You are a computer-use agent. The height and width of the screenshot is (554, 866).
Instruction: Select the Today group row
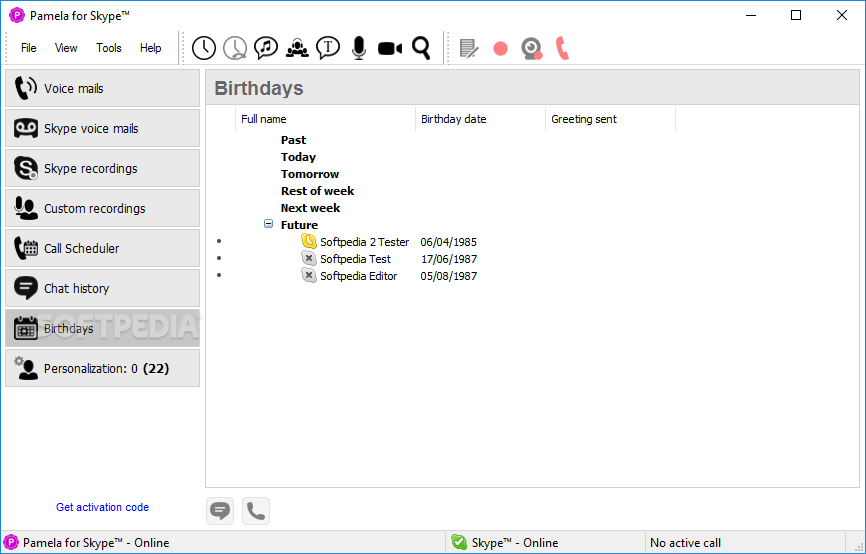pyautogui.click(x=298, y=157)
